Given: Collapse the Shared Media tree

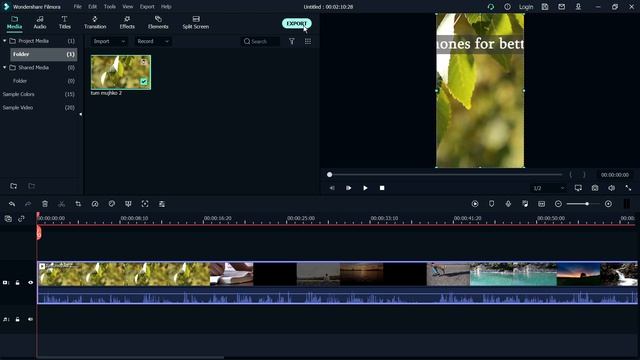Looking at the screenshot, I should click(4, 67).
